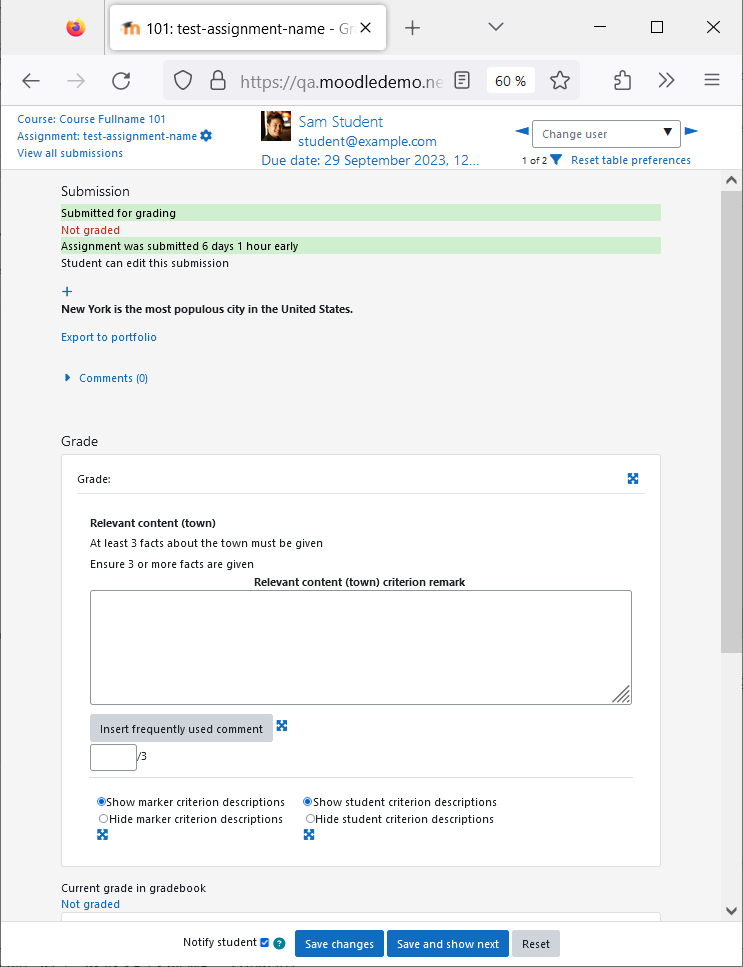
Task: Click red 'Not graded' submission status
Action: click(90, 230)
